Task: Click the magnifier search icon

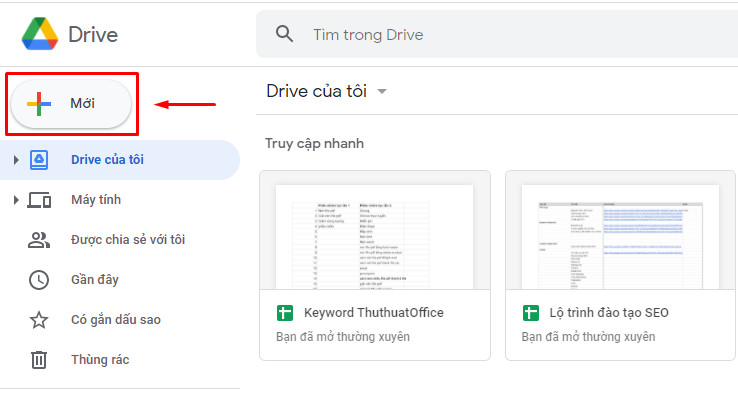Action: [x=284, y=34]
